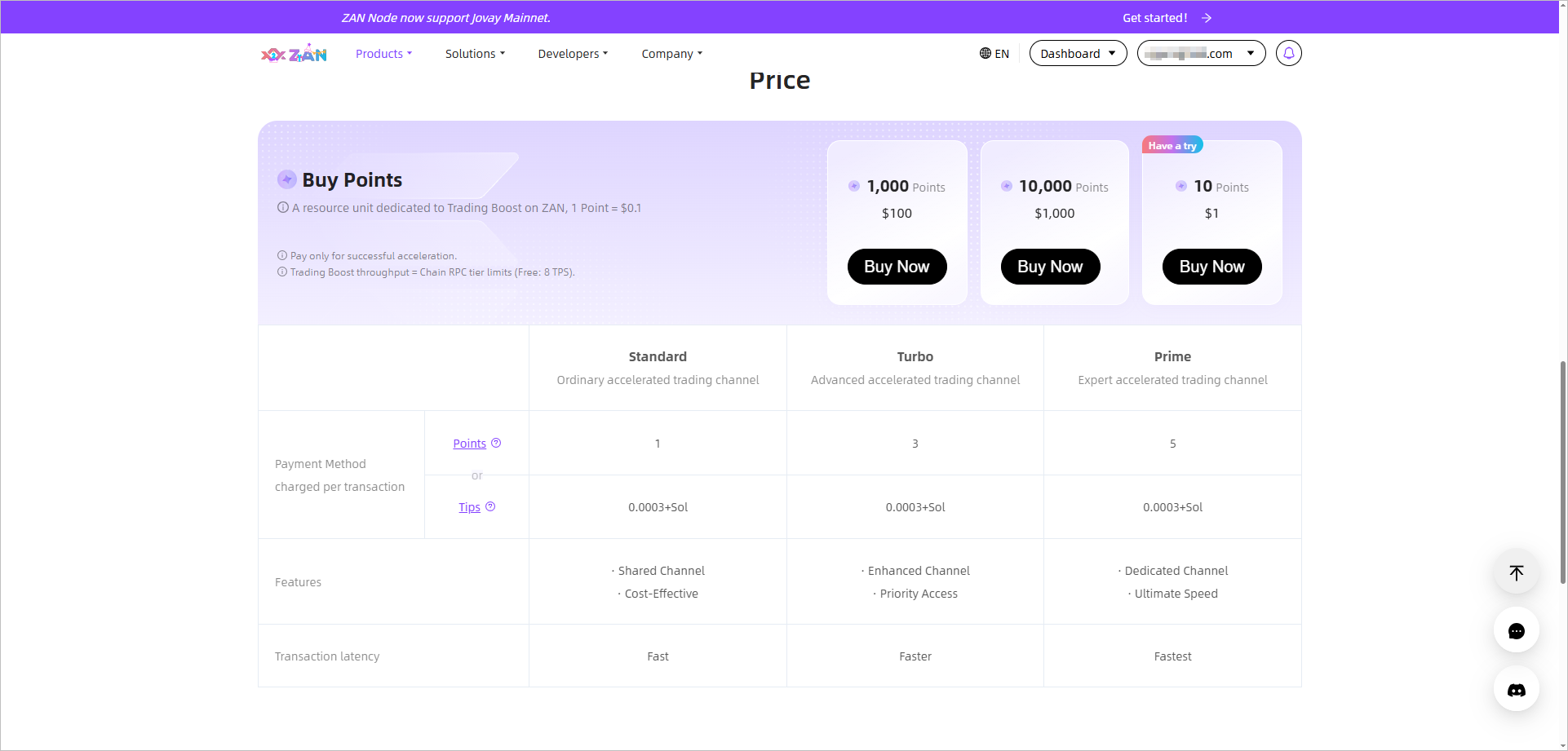Screen dimensions: 1568x751
Task: Buy Now for 10,000 Points
Action: pyautogui.click(x=1050, y=267)
